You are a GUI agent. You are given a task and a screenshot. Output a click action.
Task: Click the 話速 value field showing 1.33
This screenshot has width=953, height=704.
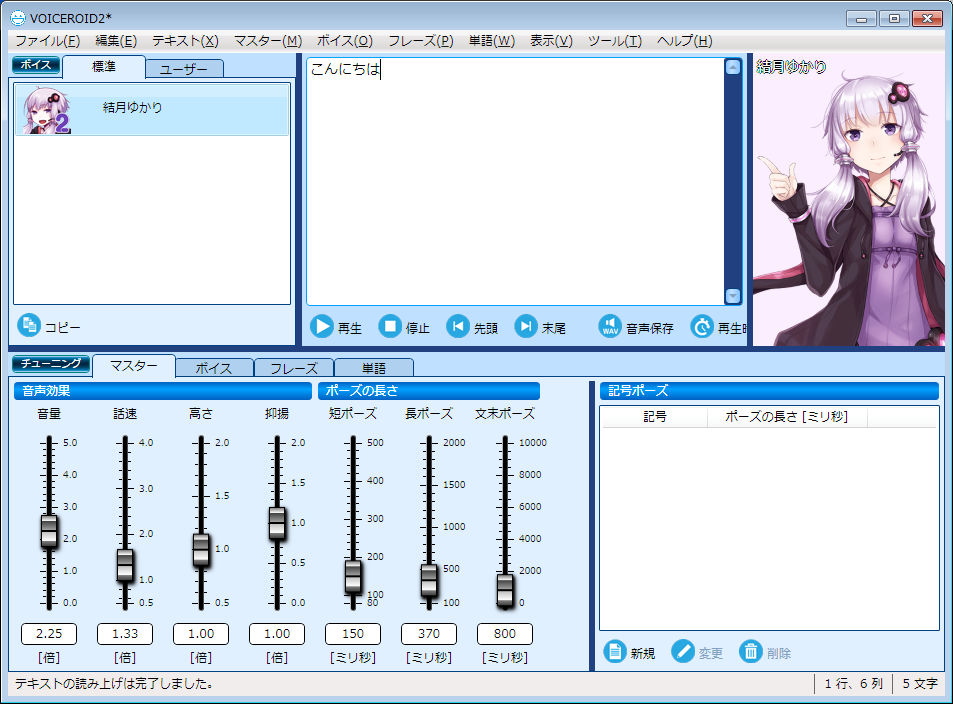coord(125,633)
